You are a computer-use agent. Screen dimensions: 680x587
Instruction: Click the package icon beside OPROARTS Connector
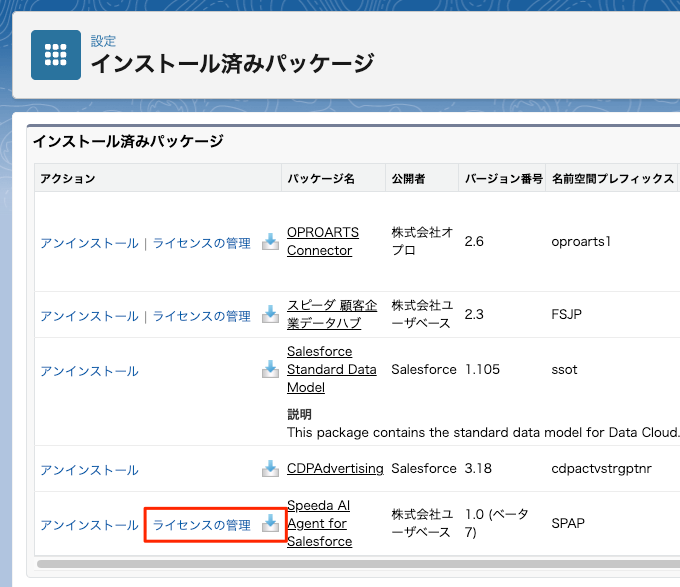(270, 242)
